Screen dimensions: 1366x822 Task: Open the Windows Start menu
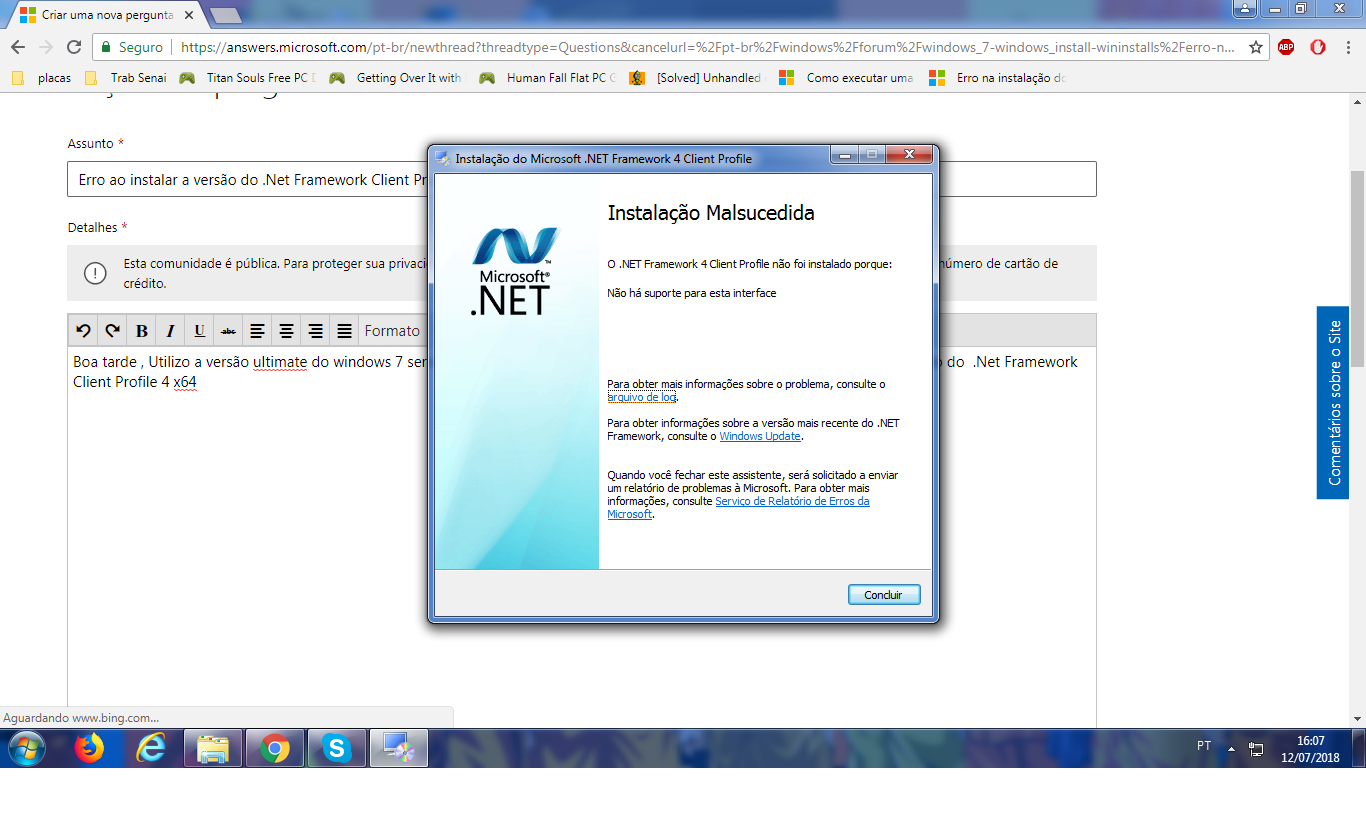(26, 748)
